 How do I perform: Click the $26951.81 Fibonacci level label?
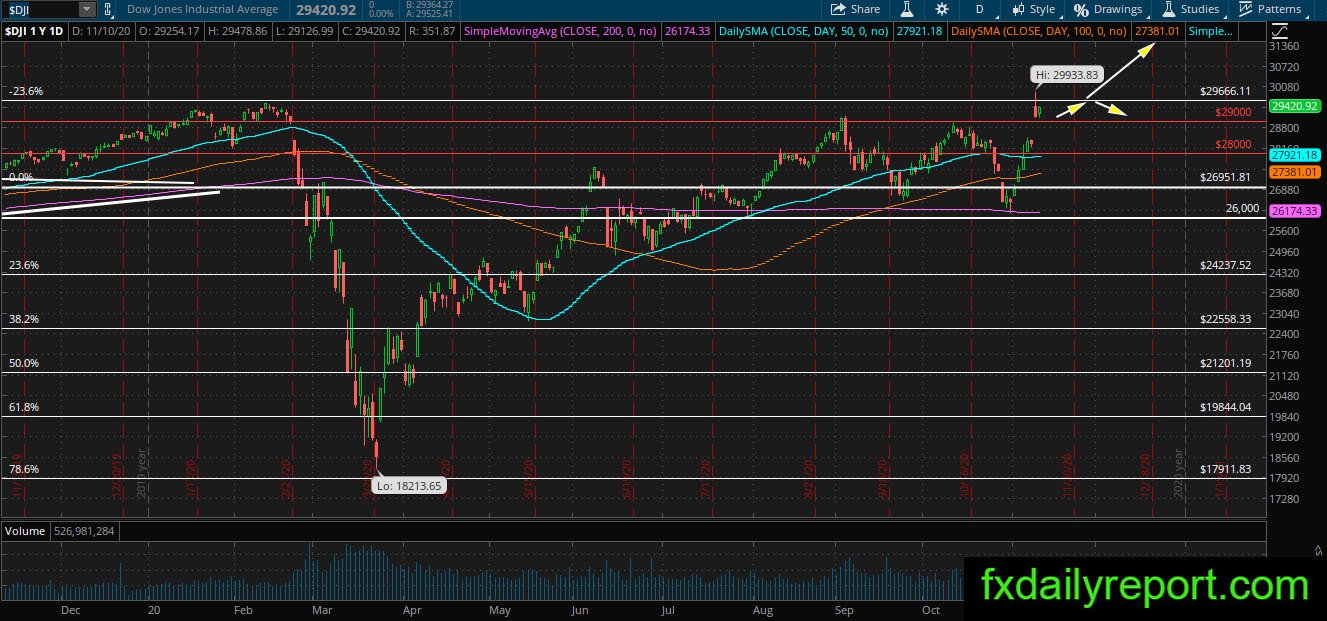(1225, 177)
